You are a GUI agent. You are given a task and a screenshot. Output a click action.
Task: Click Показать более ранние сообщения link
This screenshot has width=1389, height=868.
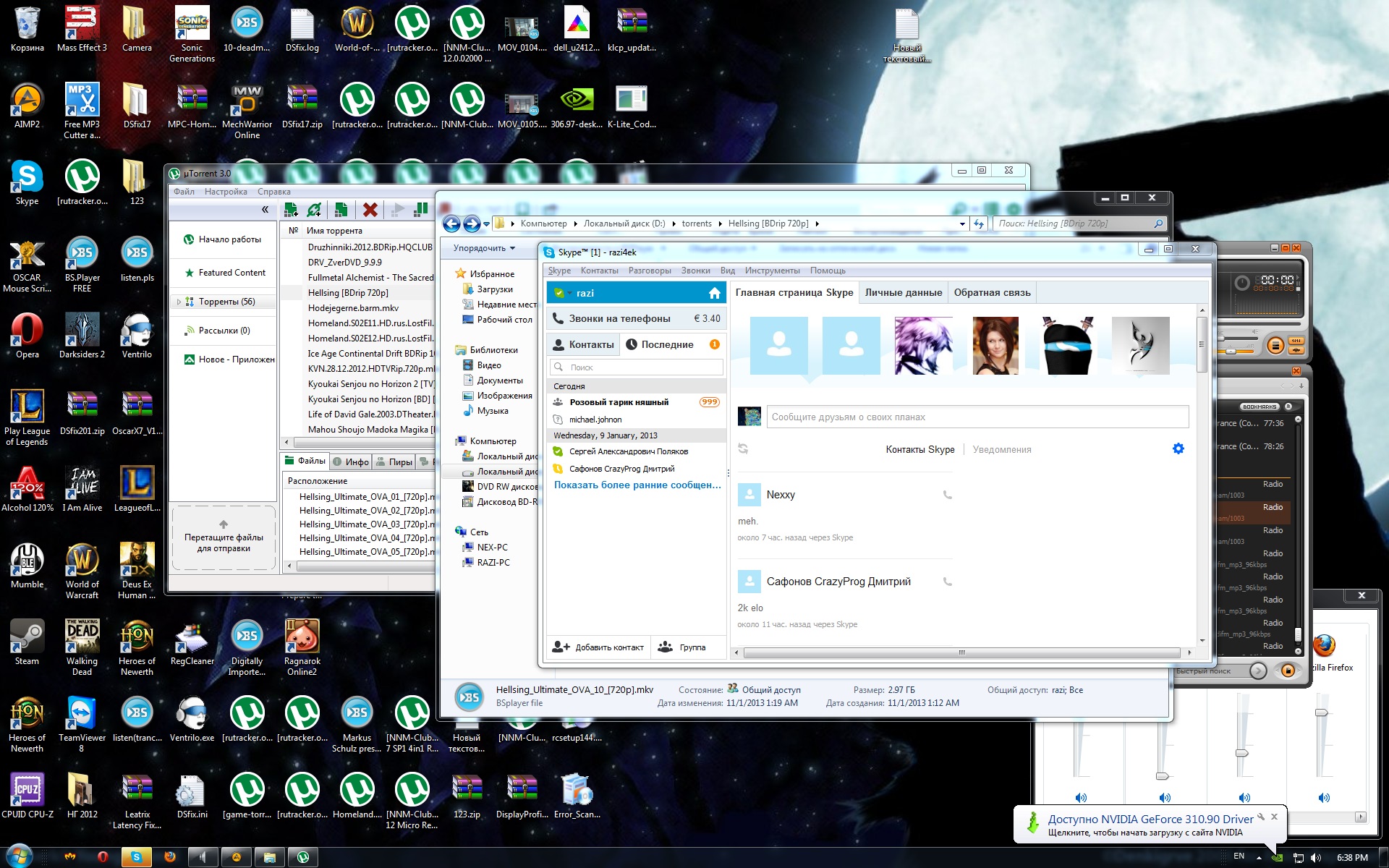(637, 485)
